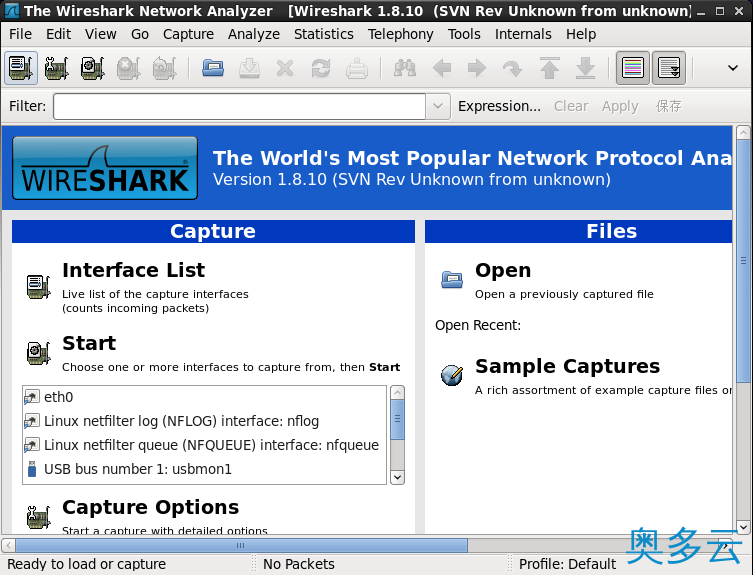Click the print packets toolbar icon
This screenshot has height=575, width=753.
(x=357, y=68)
